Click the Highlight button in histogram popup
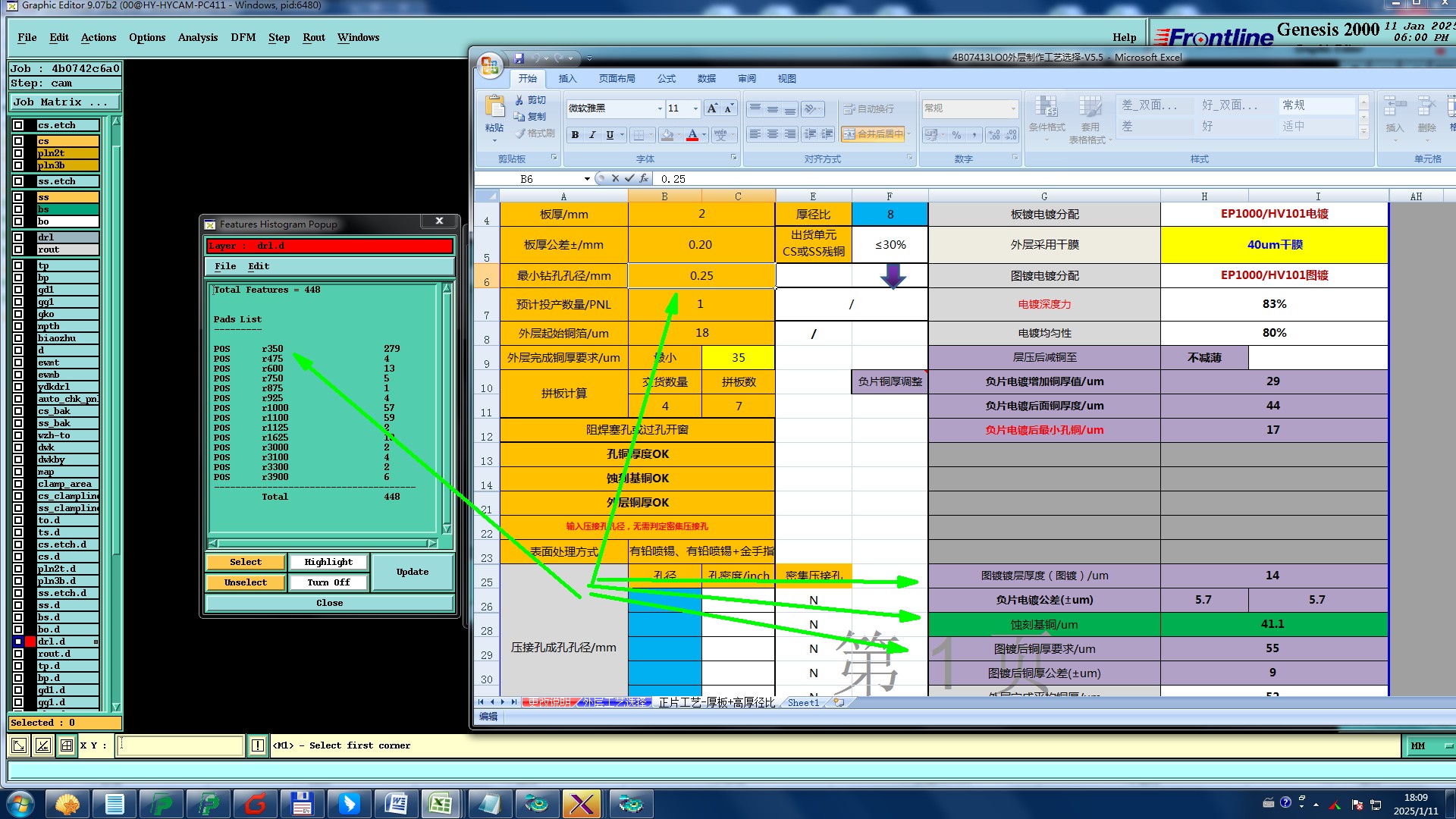 tap(328, 562)
